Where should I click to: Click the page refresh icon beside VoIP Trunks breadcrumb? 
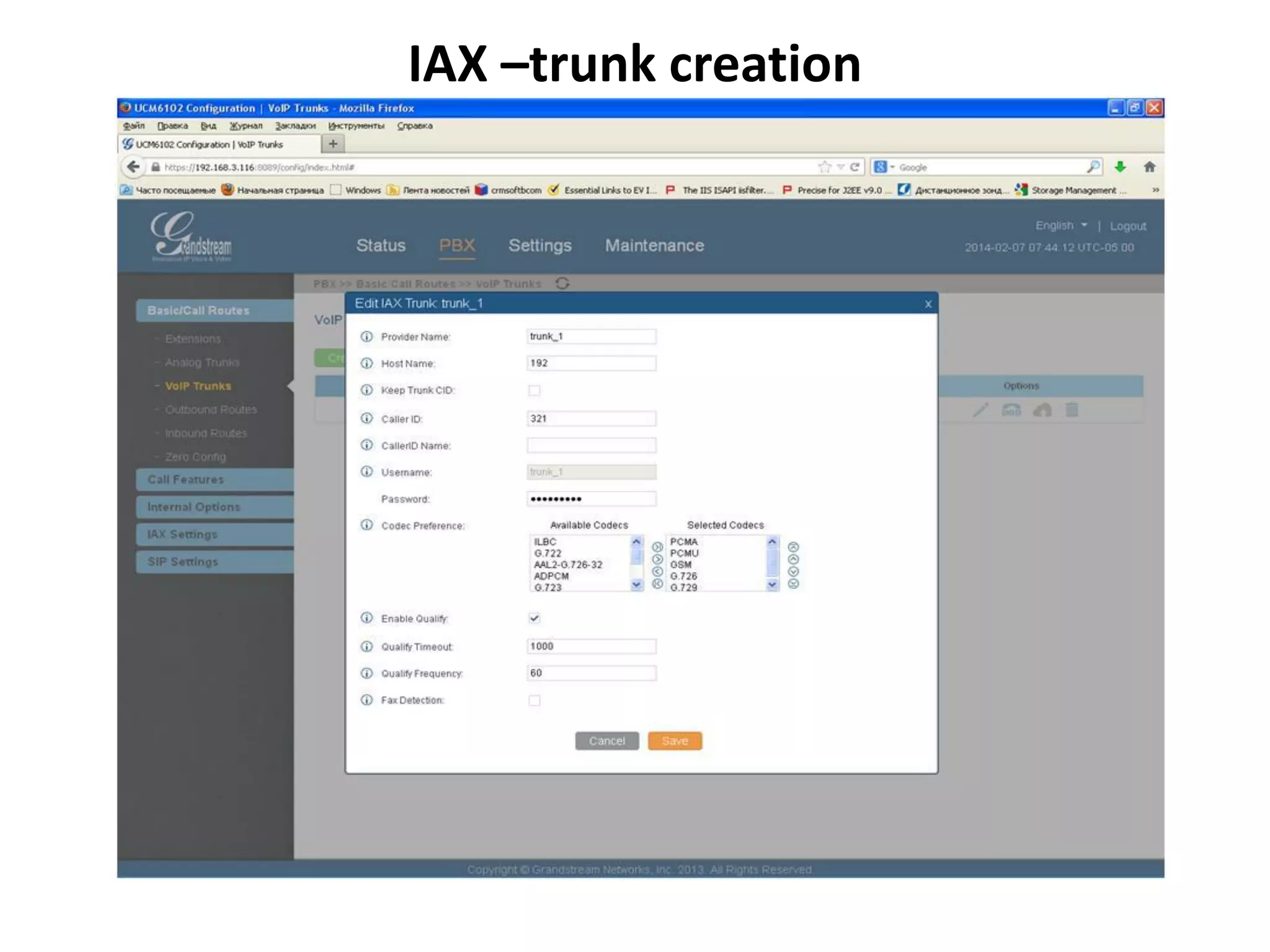pos(562,283)
